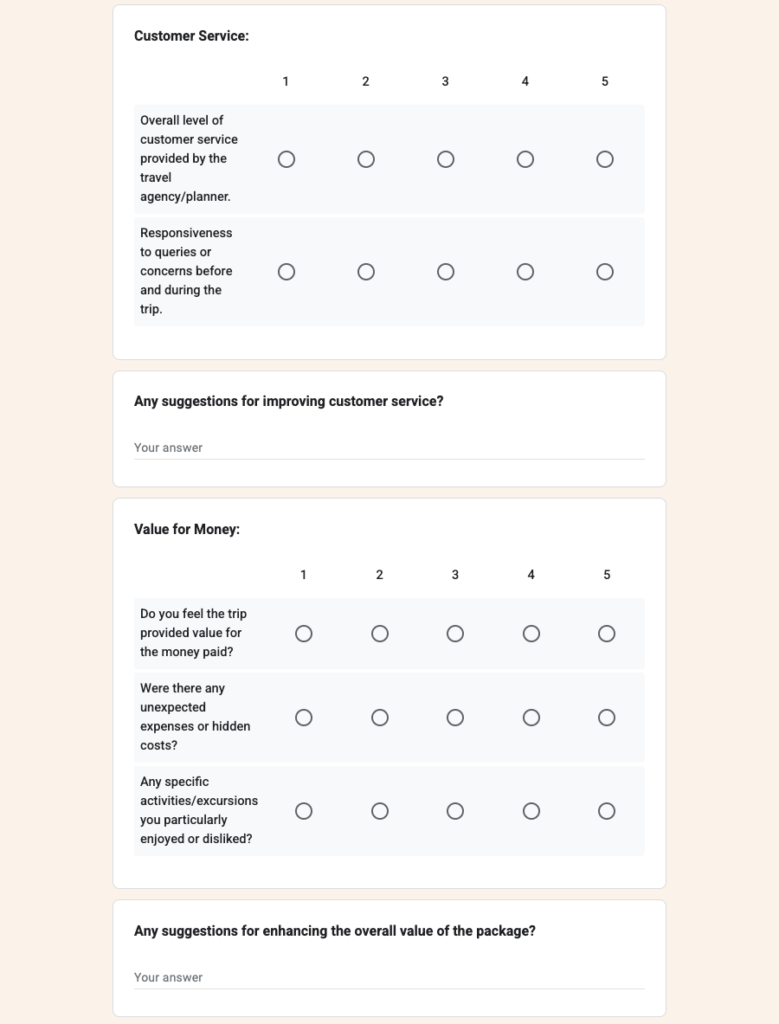Select rating 3 for overall customer service
Image resolution: width=779 pixels, height=1024 pixels.
[445, 158]
